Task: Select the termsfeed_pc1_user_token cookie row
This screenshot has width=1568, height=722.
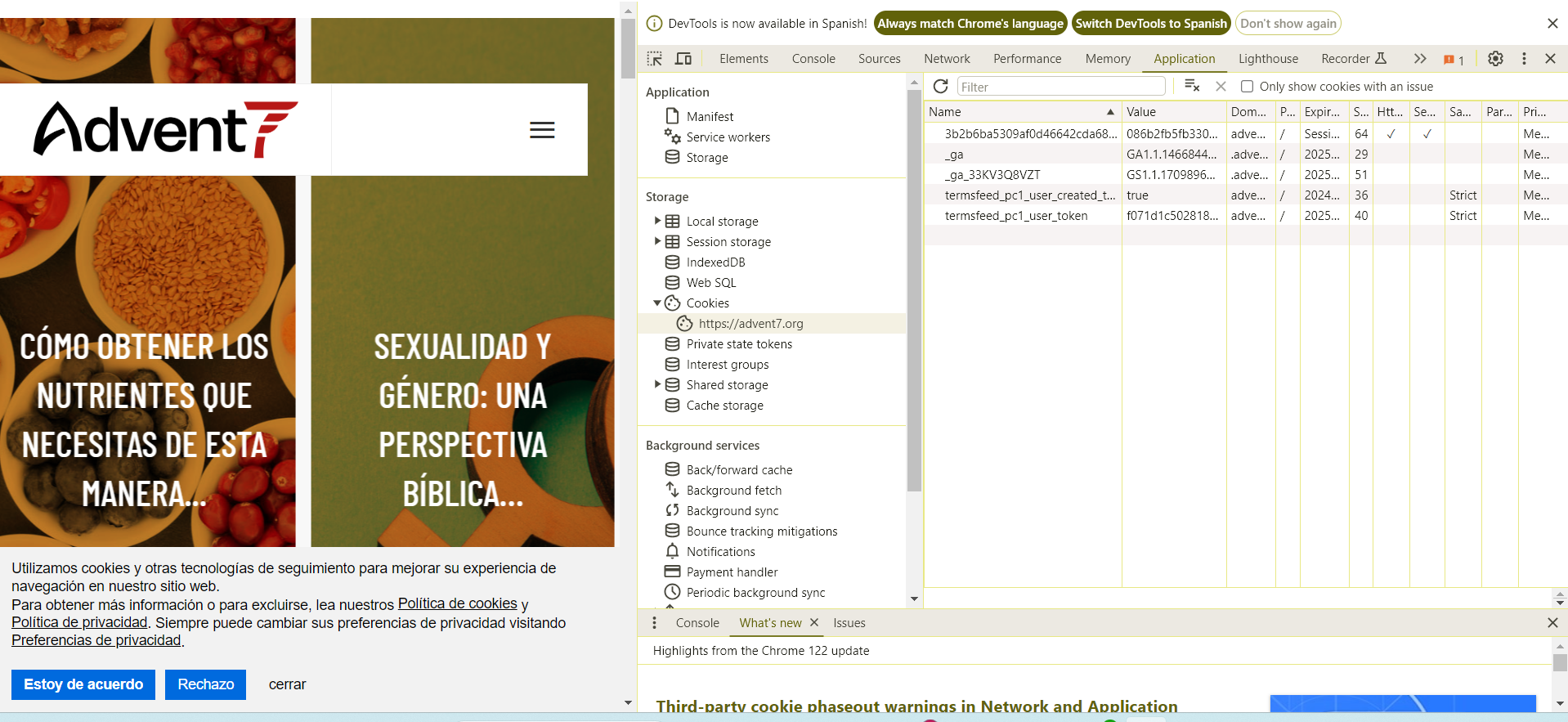Action: pos(1016,216)
